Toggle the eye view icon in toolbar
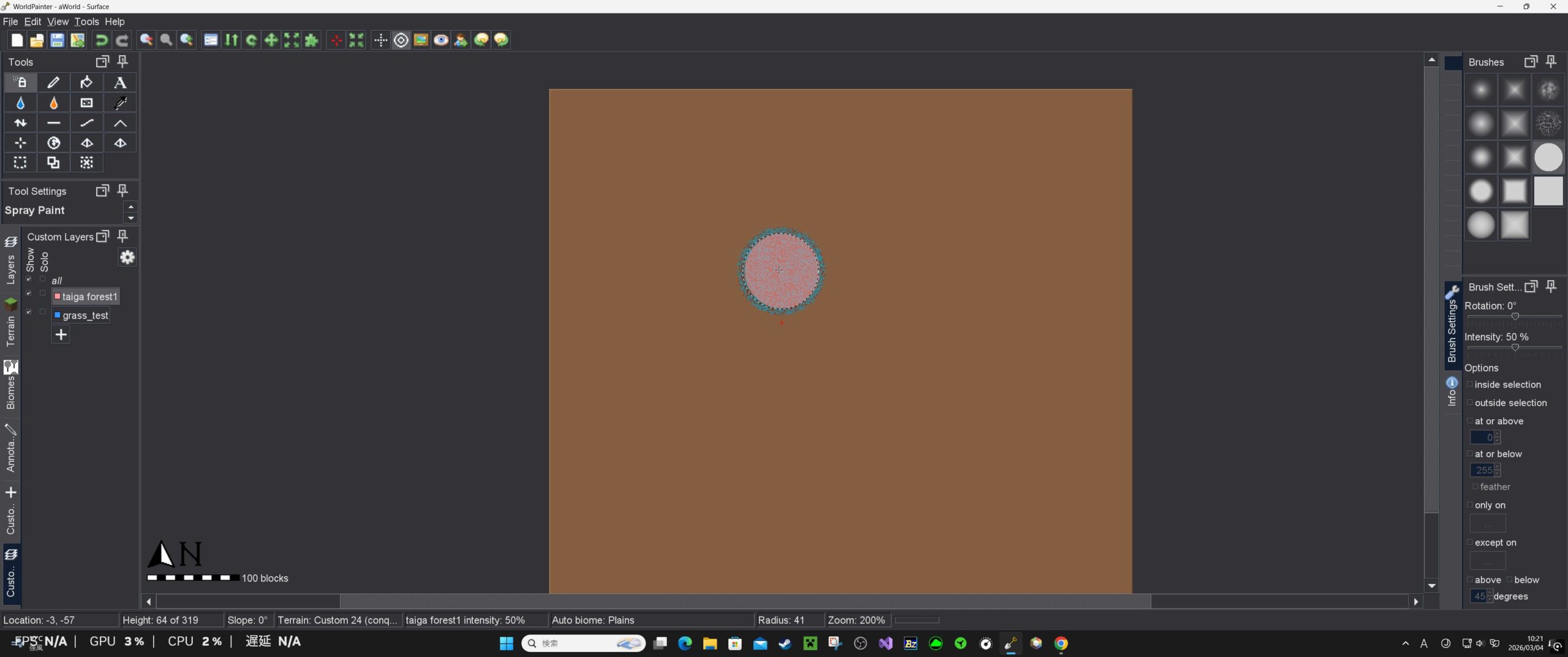The height and width of the screenshot is (657, 1568). (x=440, y=40)
